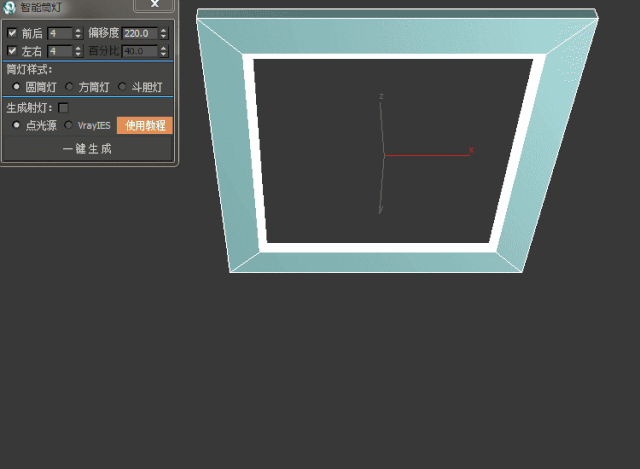The image size is (640, 469).
Task: Click the 一键生成 button
Action: coord(87,149)
